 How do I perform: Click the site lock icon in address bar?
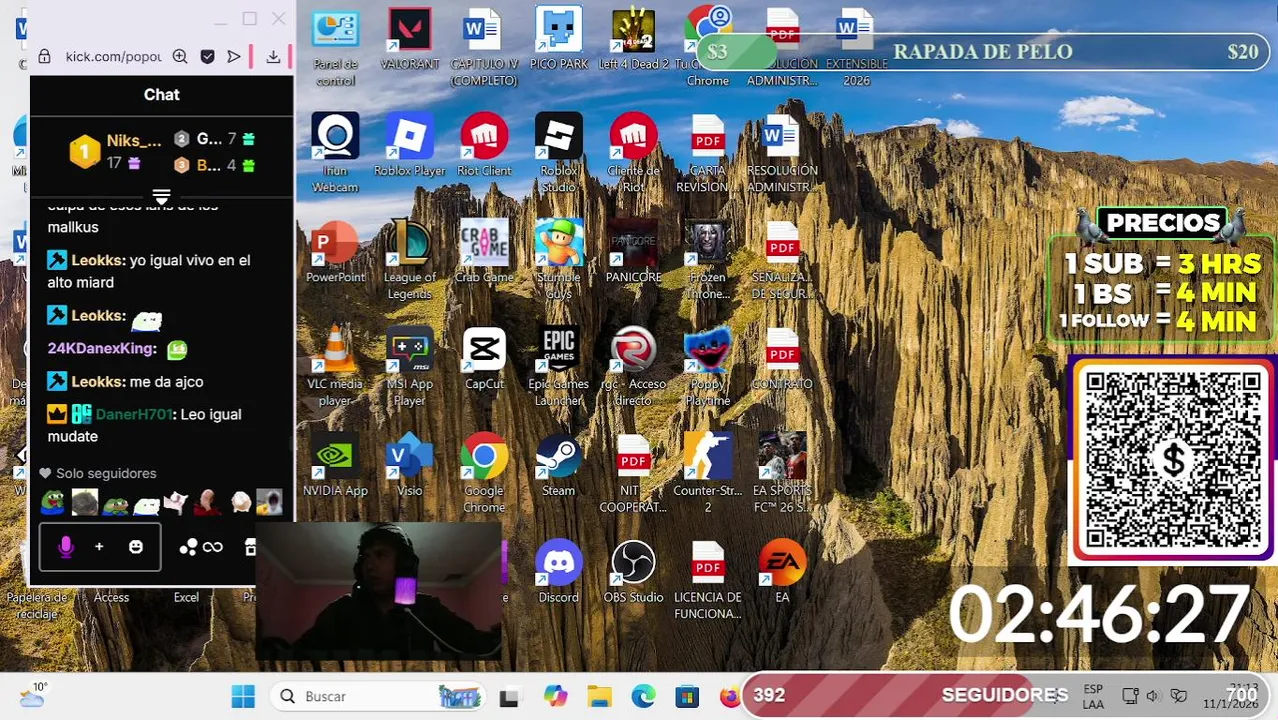[x=44, y=57]
